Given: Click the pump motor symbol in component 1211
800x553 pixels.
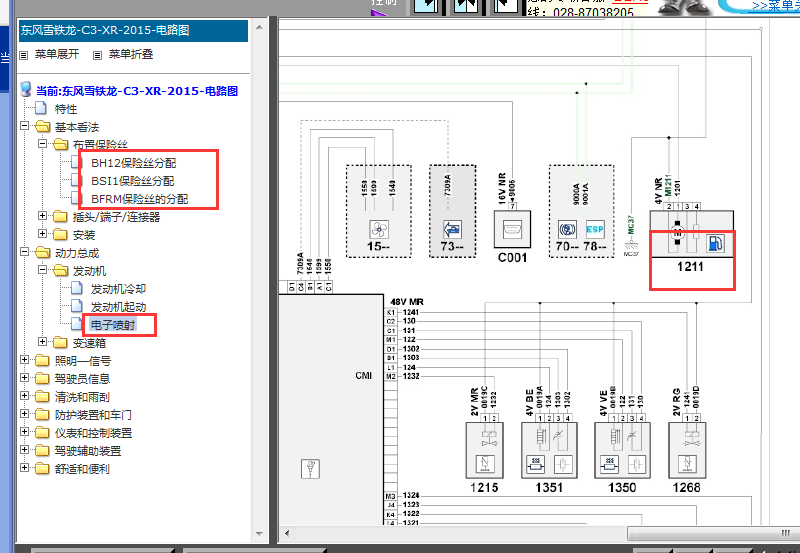Looking at the screenshot, I should tap(678, 232).
